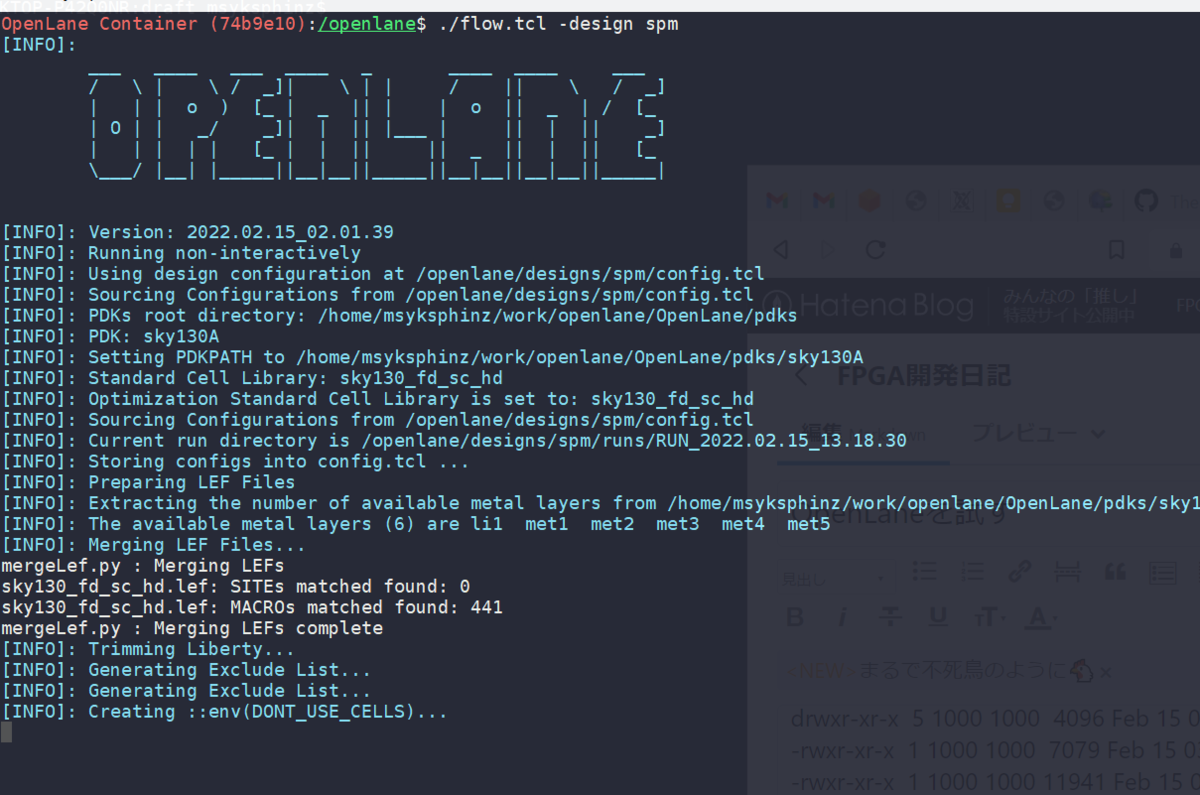
Task: Dismiss the NEW notice with its ×
Action: pyautogui.click(x=1105, y=672)
